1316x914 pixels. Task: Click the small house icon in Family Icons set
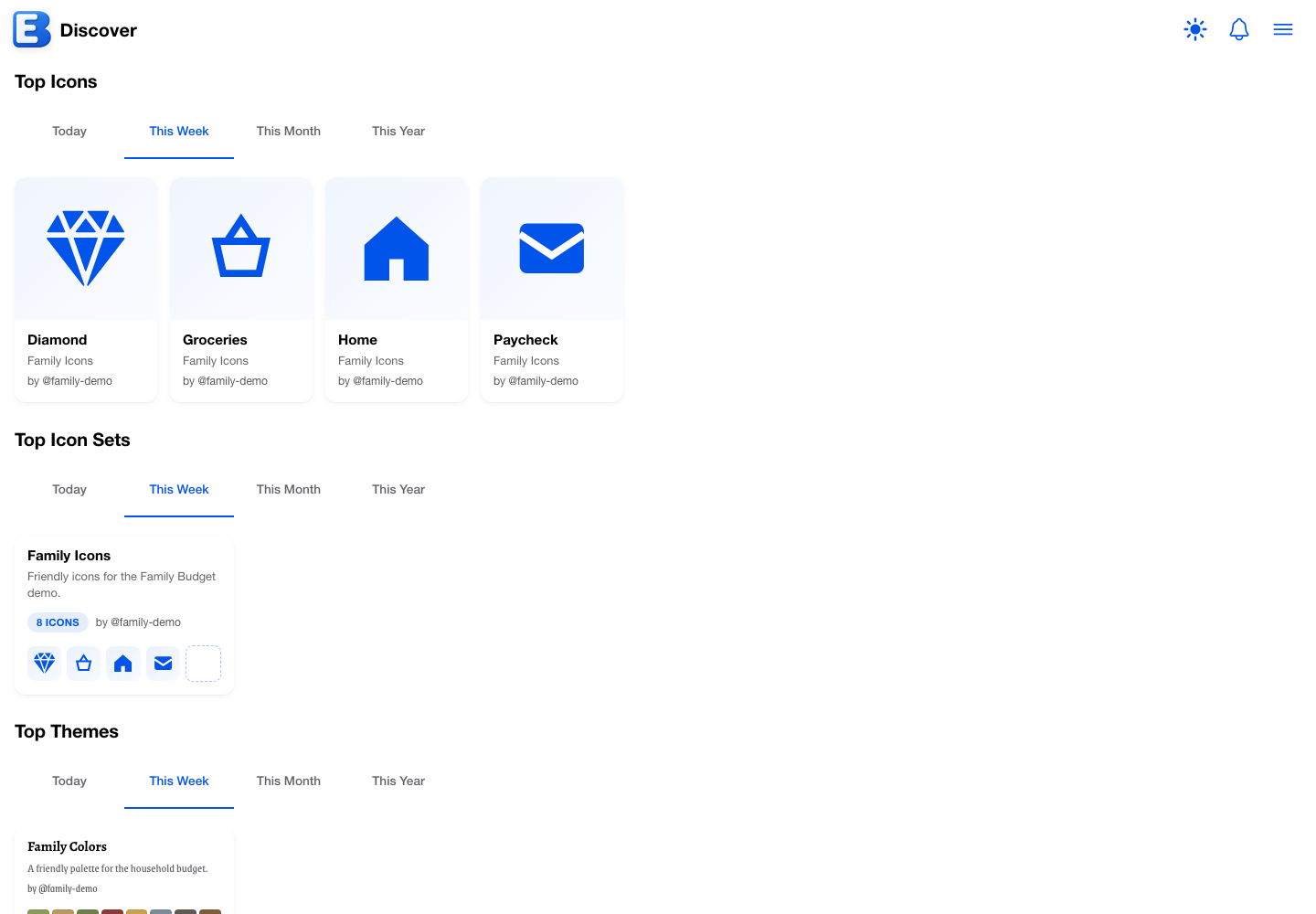(122, 664)
